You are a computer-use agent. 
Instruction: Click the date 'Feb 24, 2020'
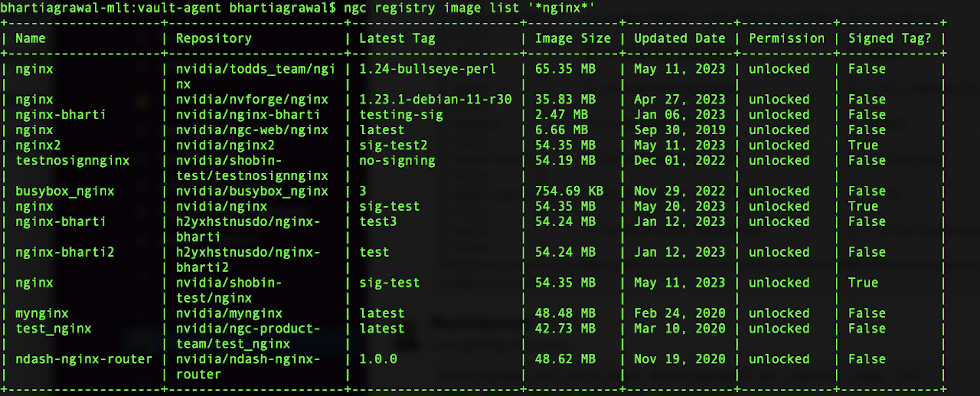(679, 313)
